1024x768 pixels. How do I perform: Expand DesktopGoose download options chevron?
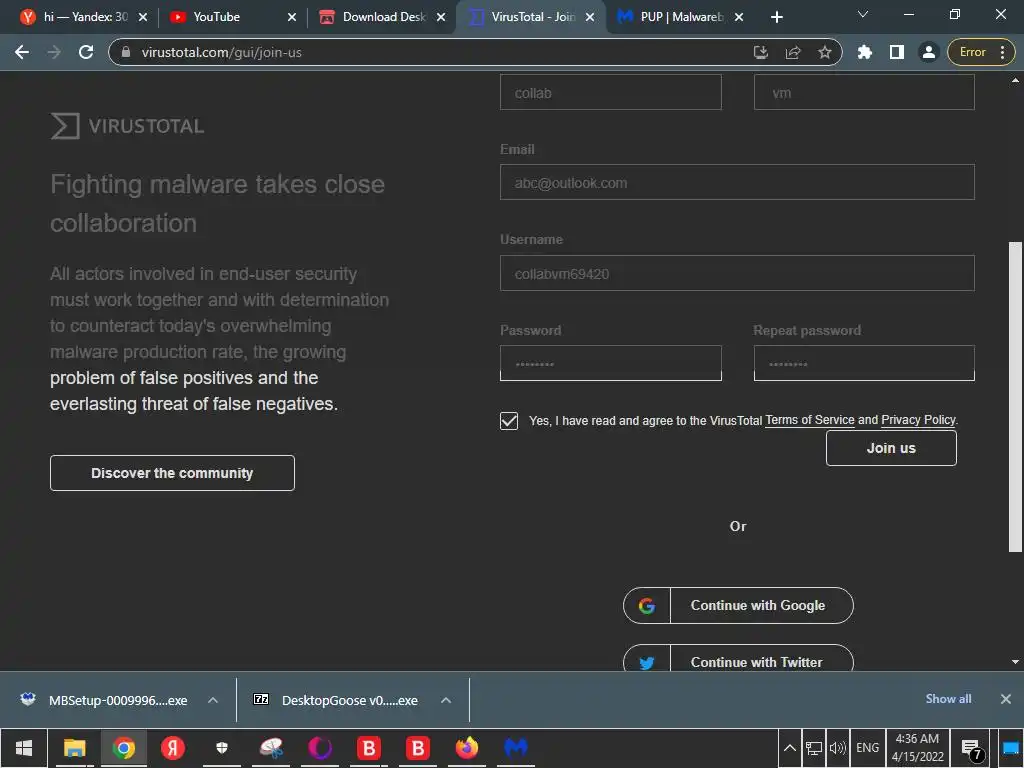446,700
